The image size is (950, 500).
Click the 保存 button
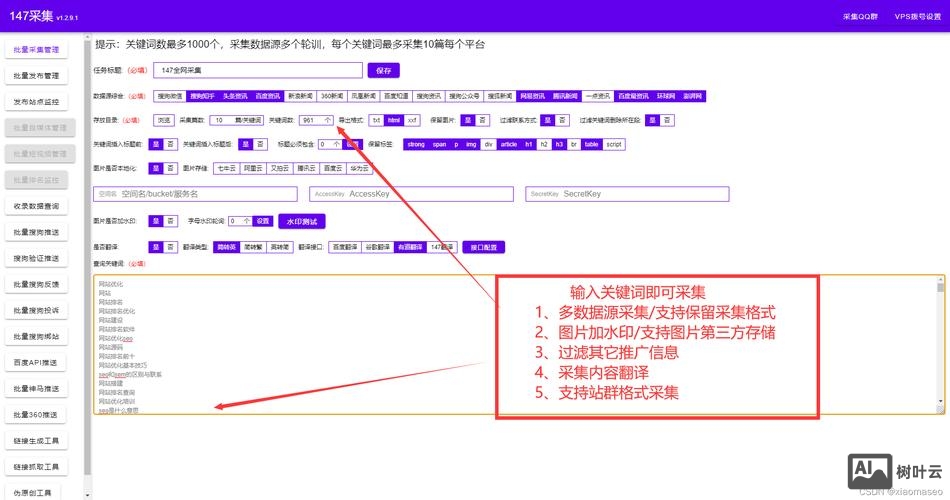384,70
